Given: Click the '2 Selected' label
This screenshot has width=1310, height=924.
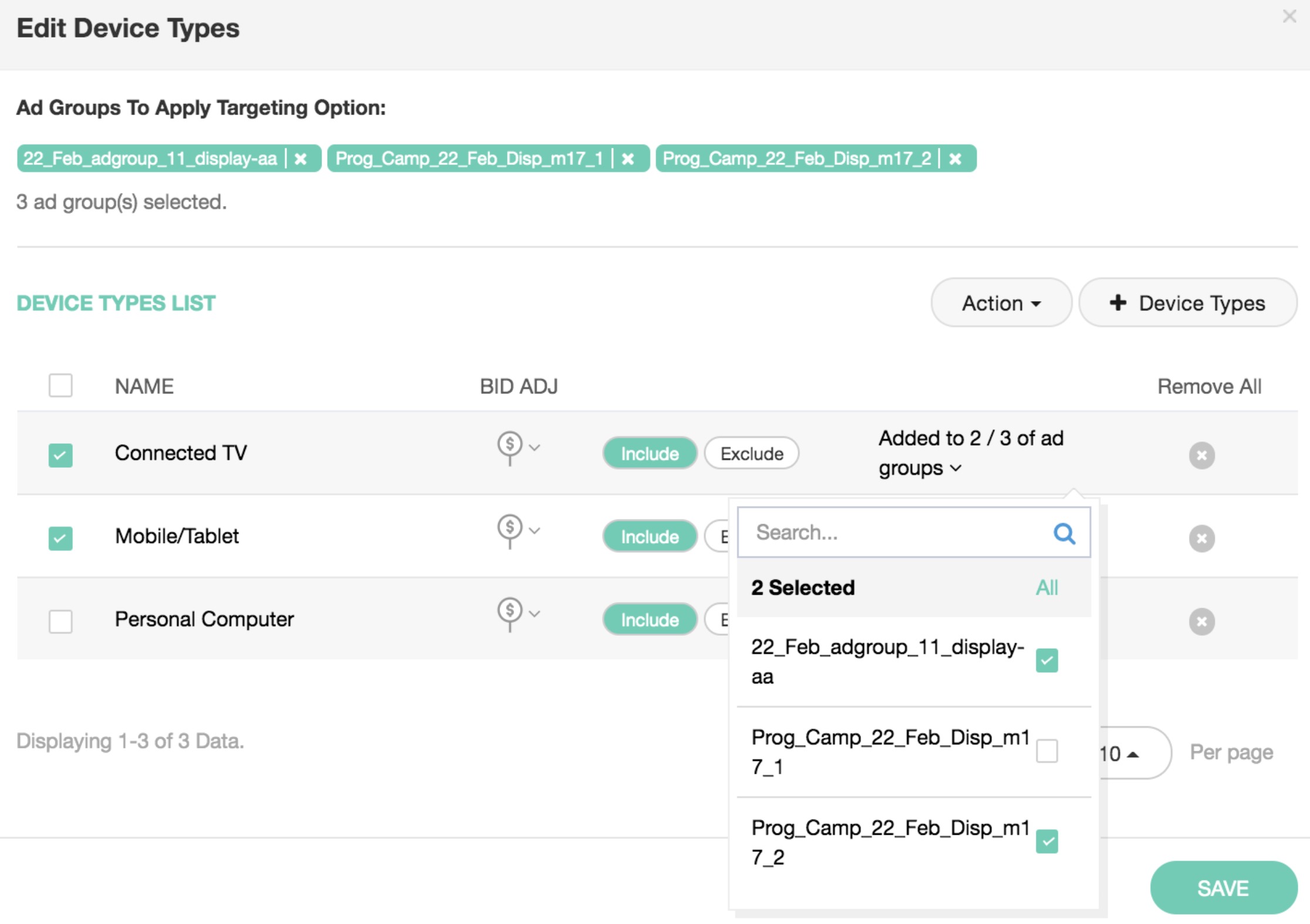Looking at the screenshot, I should [x=803, y=588].
